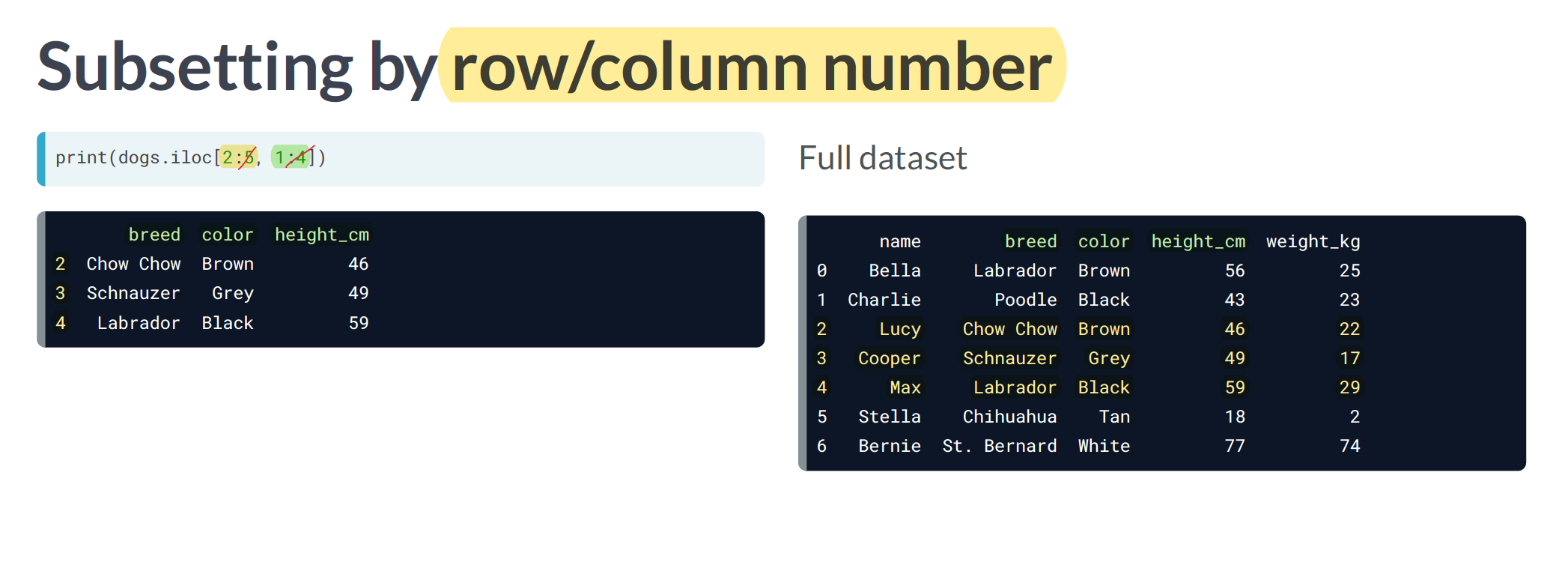Click row index 3 in the iloc output

61,293
